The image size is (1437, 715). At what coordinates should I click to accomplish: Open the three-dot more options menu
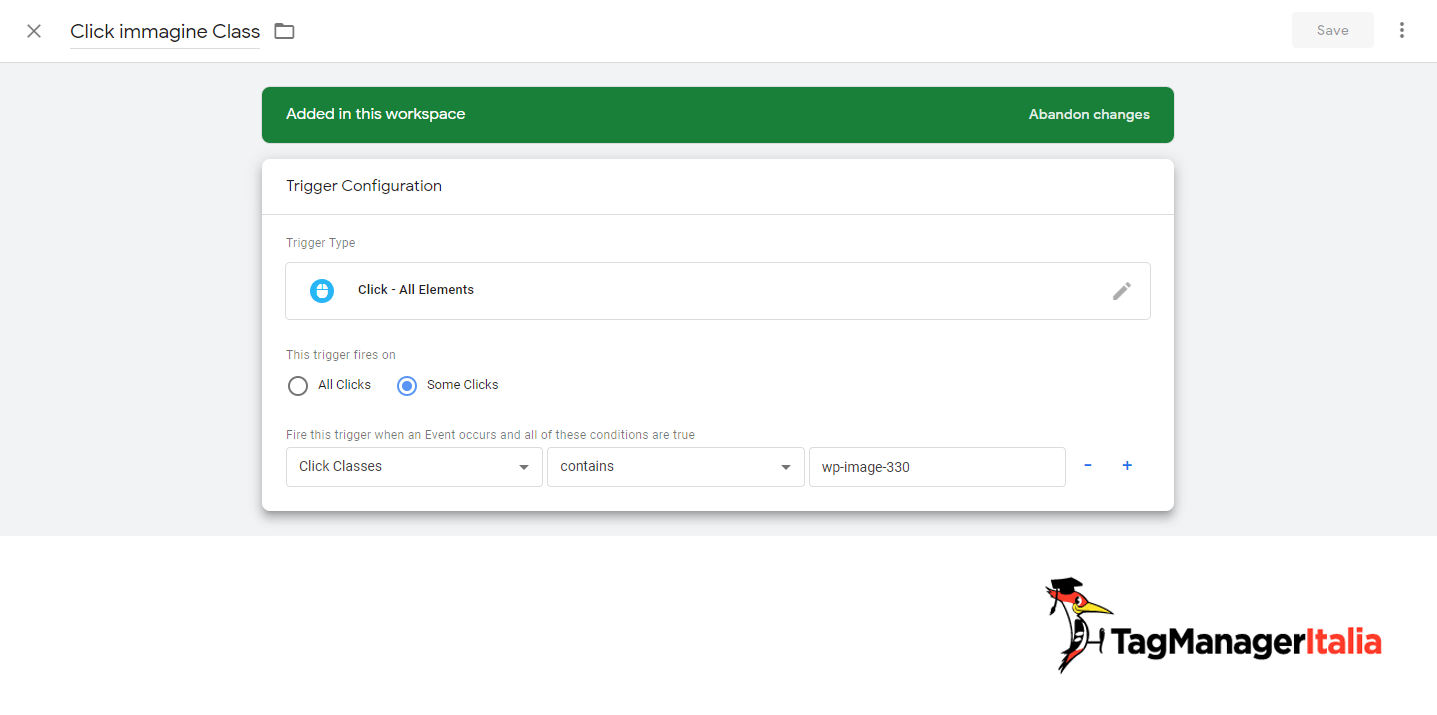(1402, 30)
